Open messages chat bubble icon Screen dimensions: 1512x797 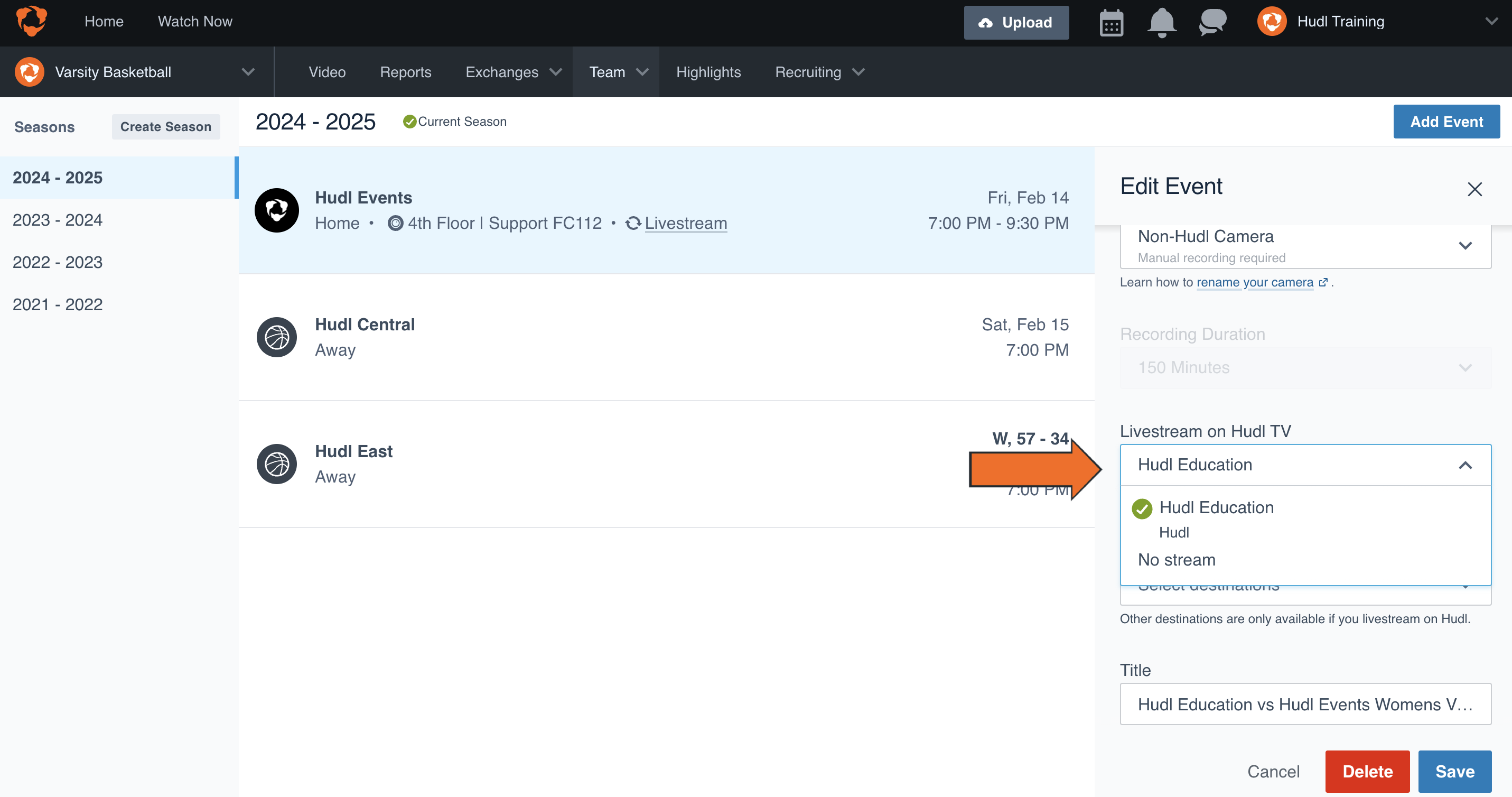(x=1212, y=22)
